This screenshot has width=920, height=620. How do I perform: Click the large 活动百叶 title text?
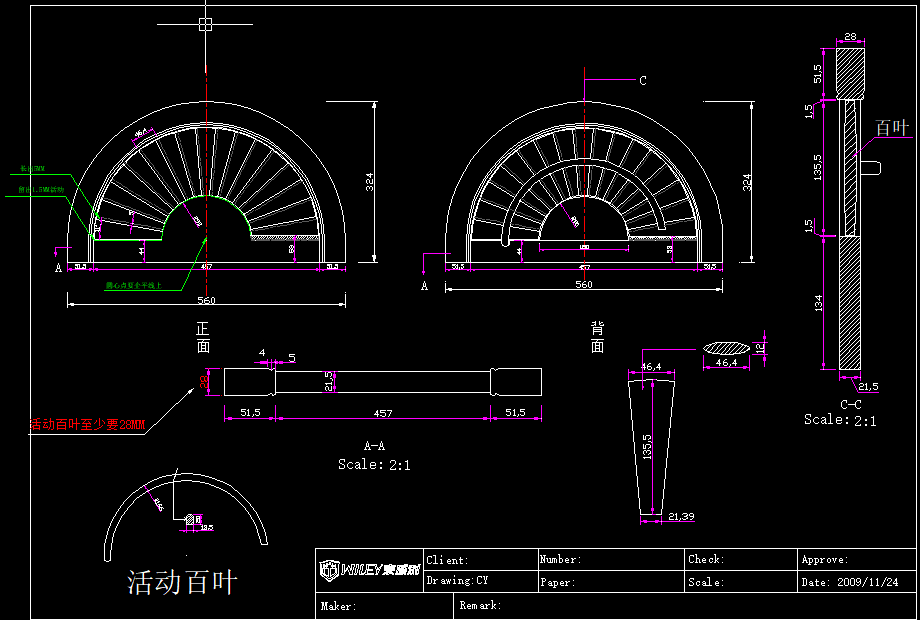point(182,582)
